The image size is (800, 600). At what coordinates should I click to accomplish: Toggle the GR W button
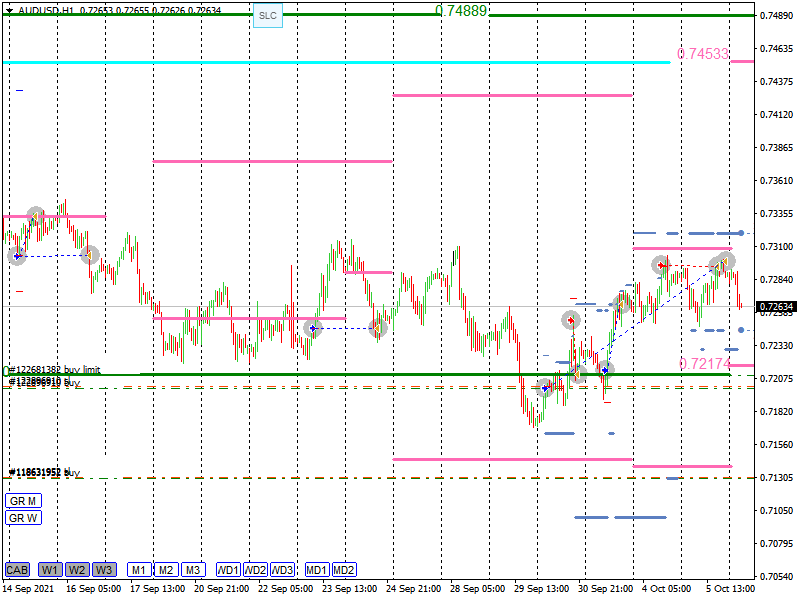pos(23,517)
